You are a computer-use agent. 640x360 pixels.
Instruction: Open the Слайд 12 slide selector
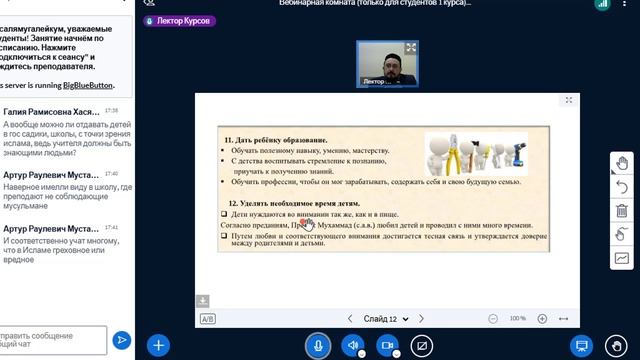point(386,319)
